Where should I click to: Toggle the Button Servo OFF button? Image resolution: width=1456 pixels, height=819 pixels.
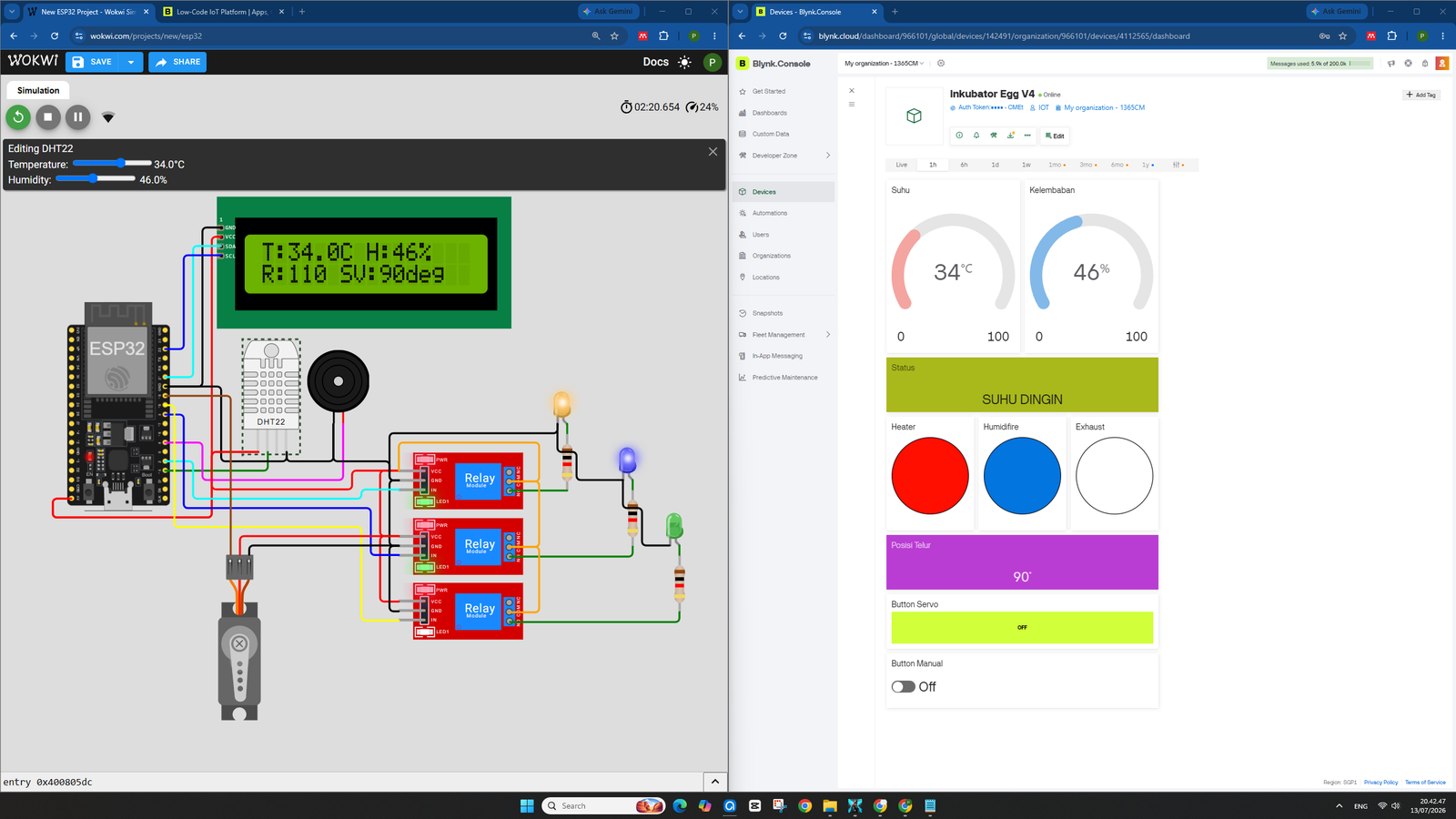(1022, 627)
